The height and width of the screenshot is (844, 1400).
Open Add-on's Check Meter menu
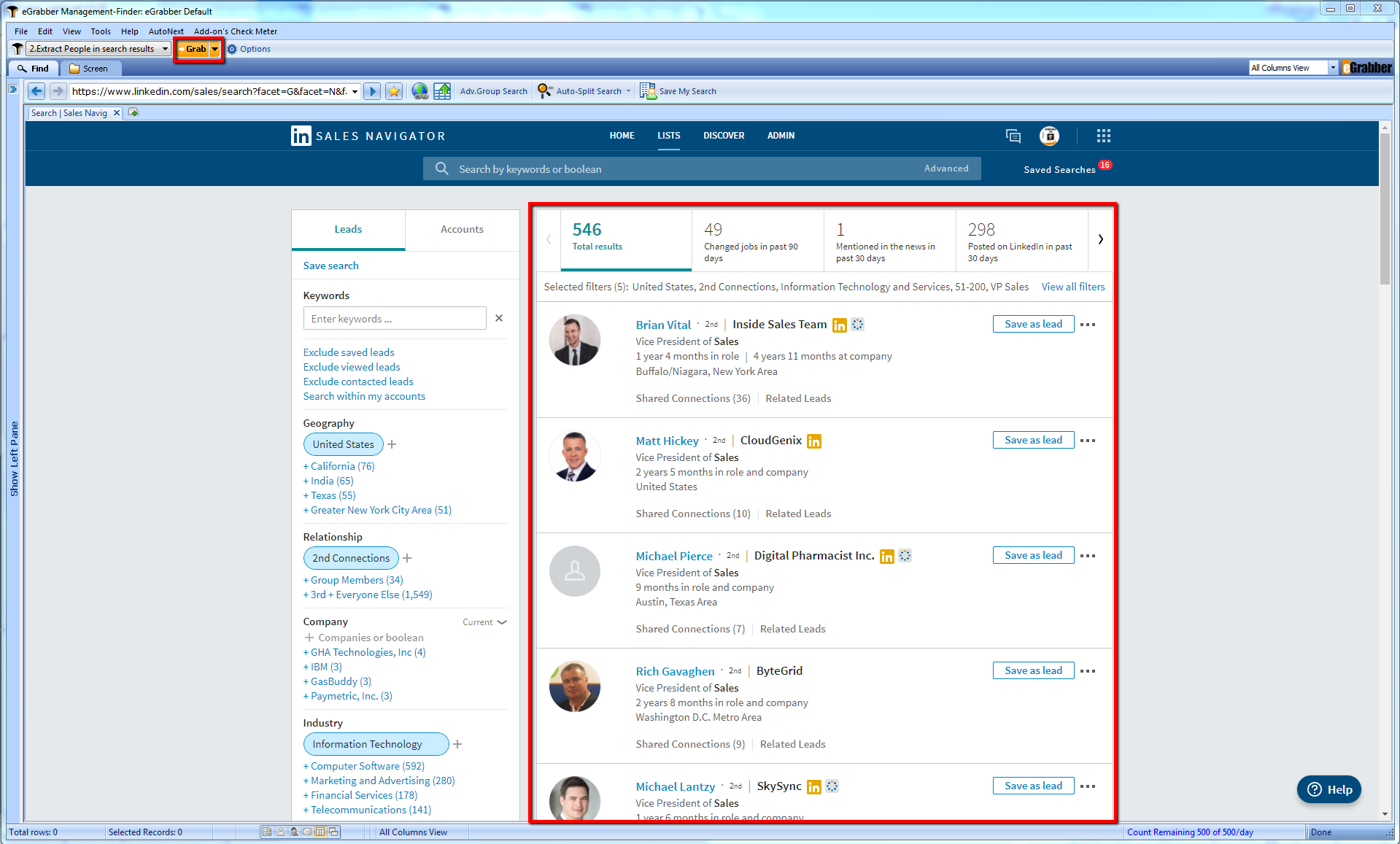[236, 31]
